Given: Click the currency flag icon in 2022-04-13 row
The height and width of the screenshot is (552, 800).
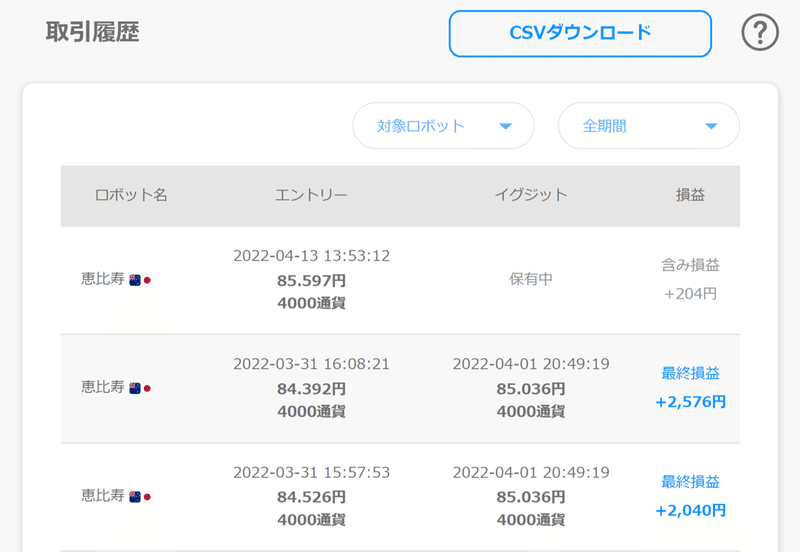Looking at the screenshot, I should (x=140, y=280).
